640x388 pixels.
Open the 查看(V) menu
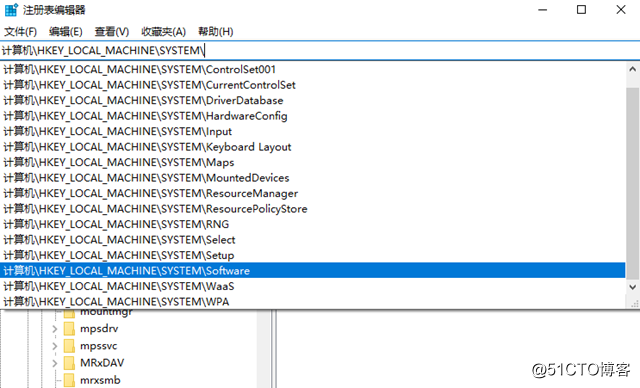point(112,31)
